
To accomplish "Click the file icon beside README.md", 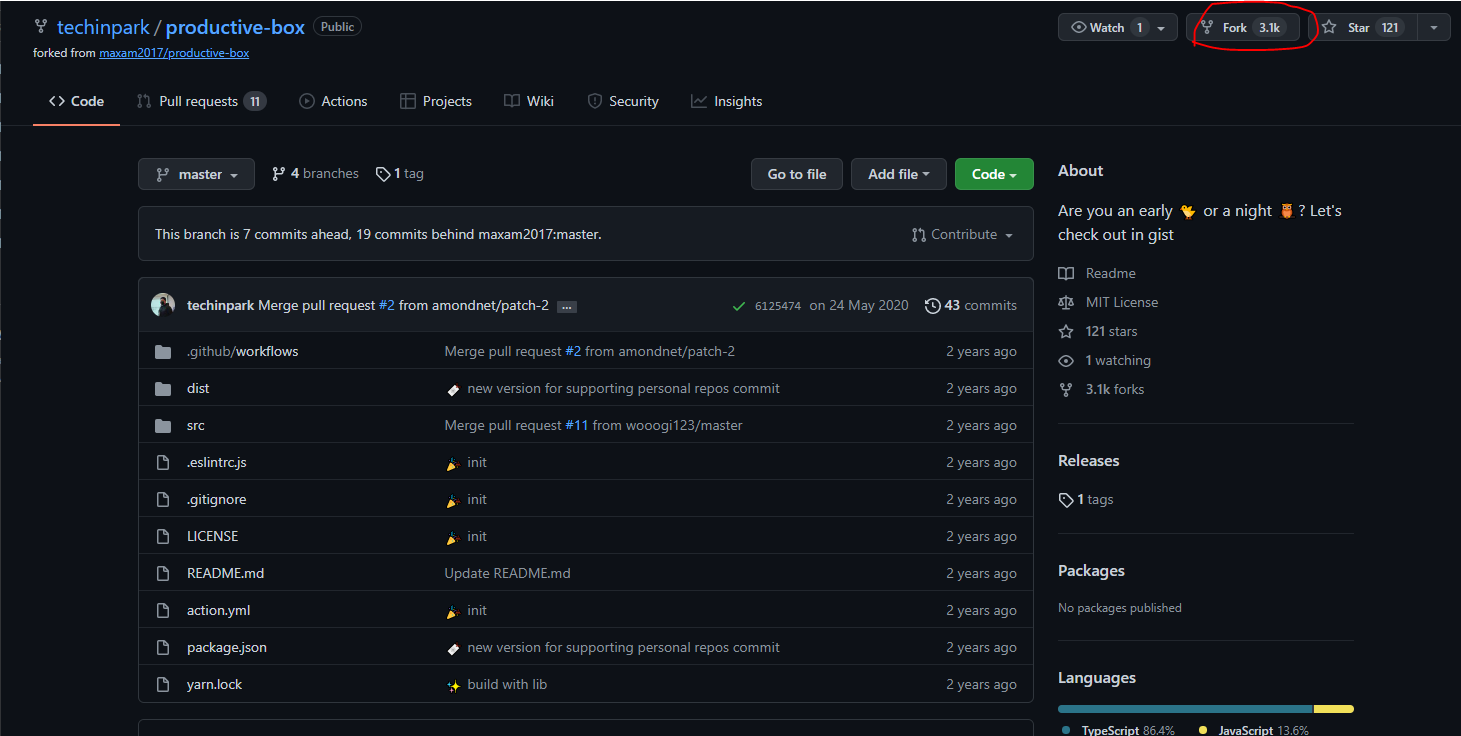I will click(x=163, y=574).
